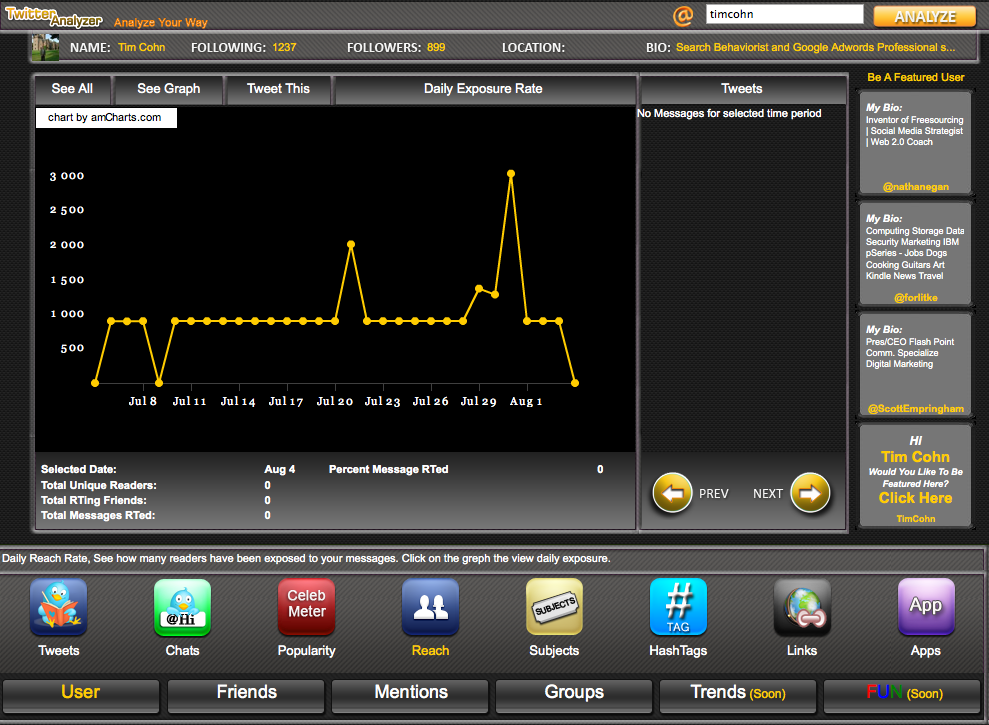Click the NEXT right-arrow button
The image size is (989, 725).
(x=811, y=493)
